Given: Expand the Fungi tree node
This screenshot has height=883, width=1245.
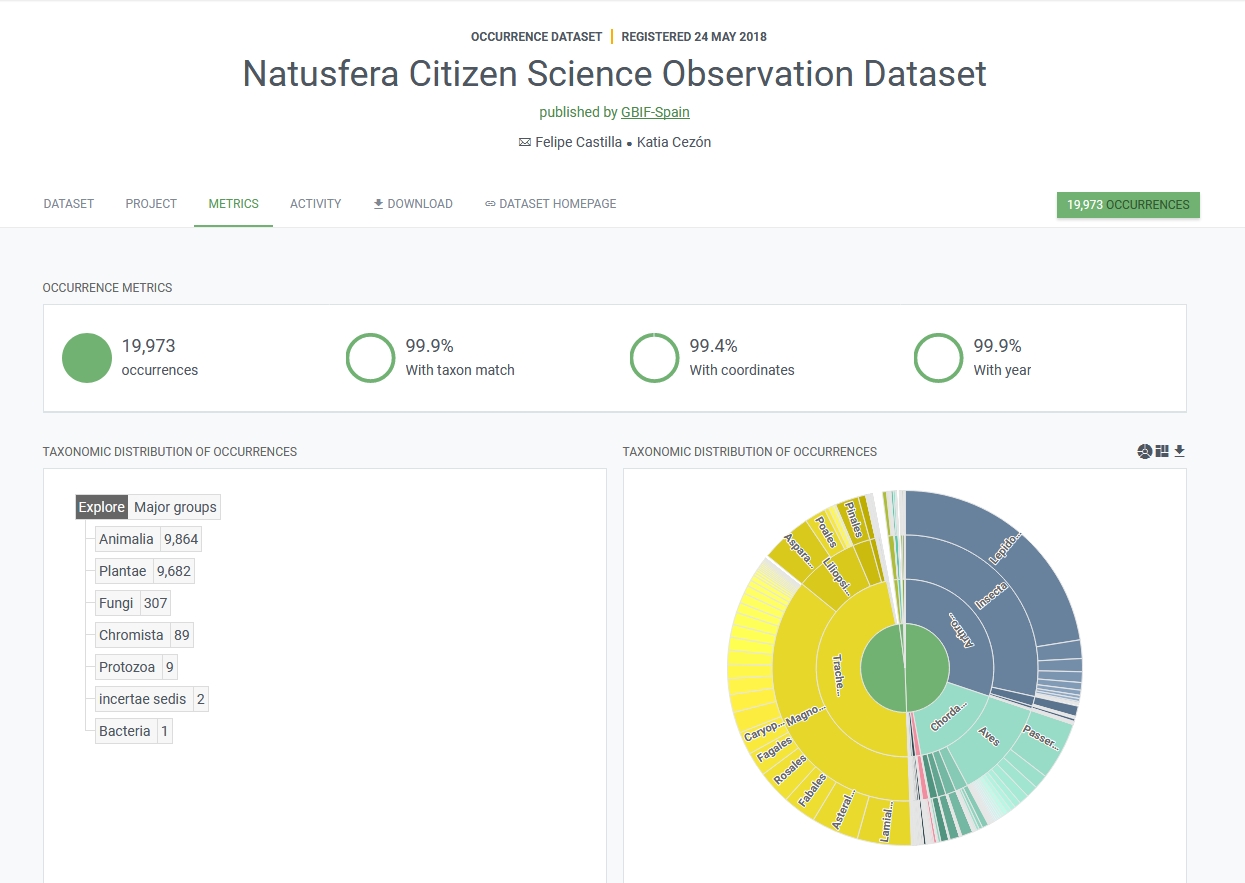Looking at the screenshot, I should pyautogui.click(x=116, y=603).
